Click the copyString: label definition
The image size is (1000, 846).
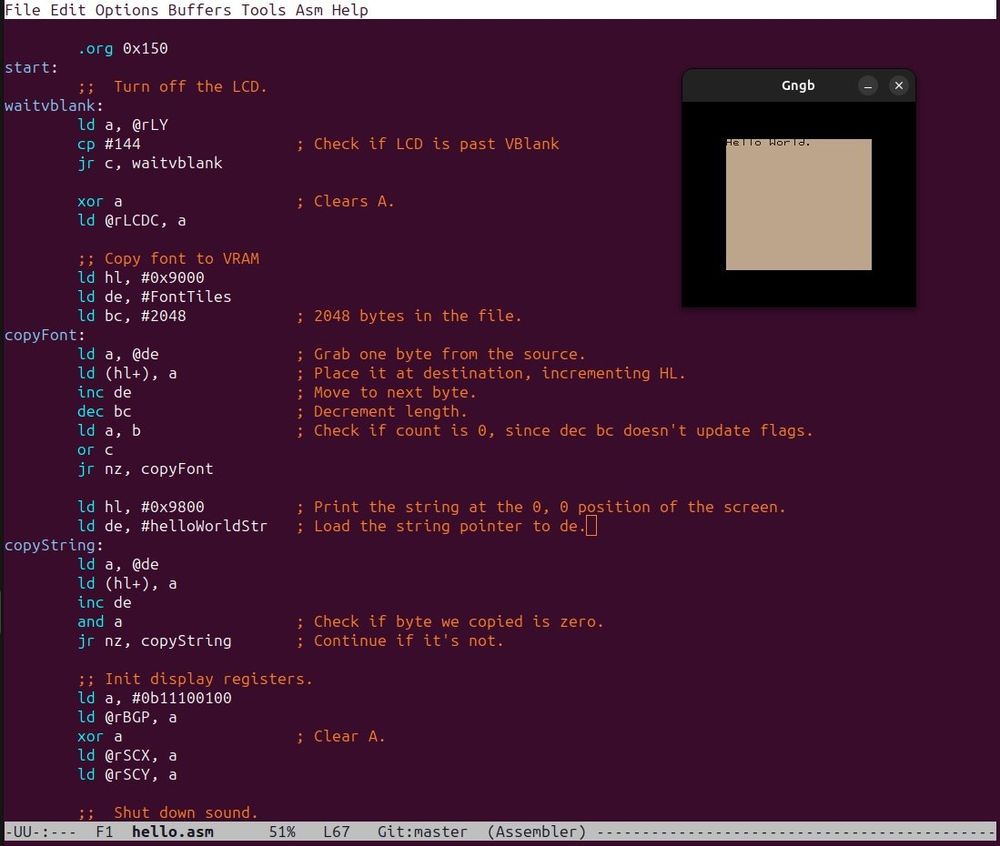pyautogui.click(x=54, y=546)
